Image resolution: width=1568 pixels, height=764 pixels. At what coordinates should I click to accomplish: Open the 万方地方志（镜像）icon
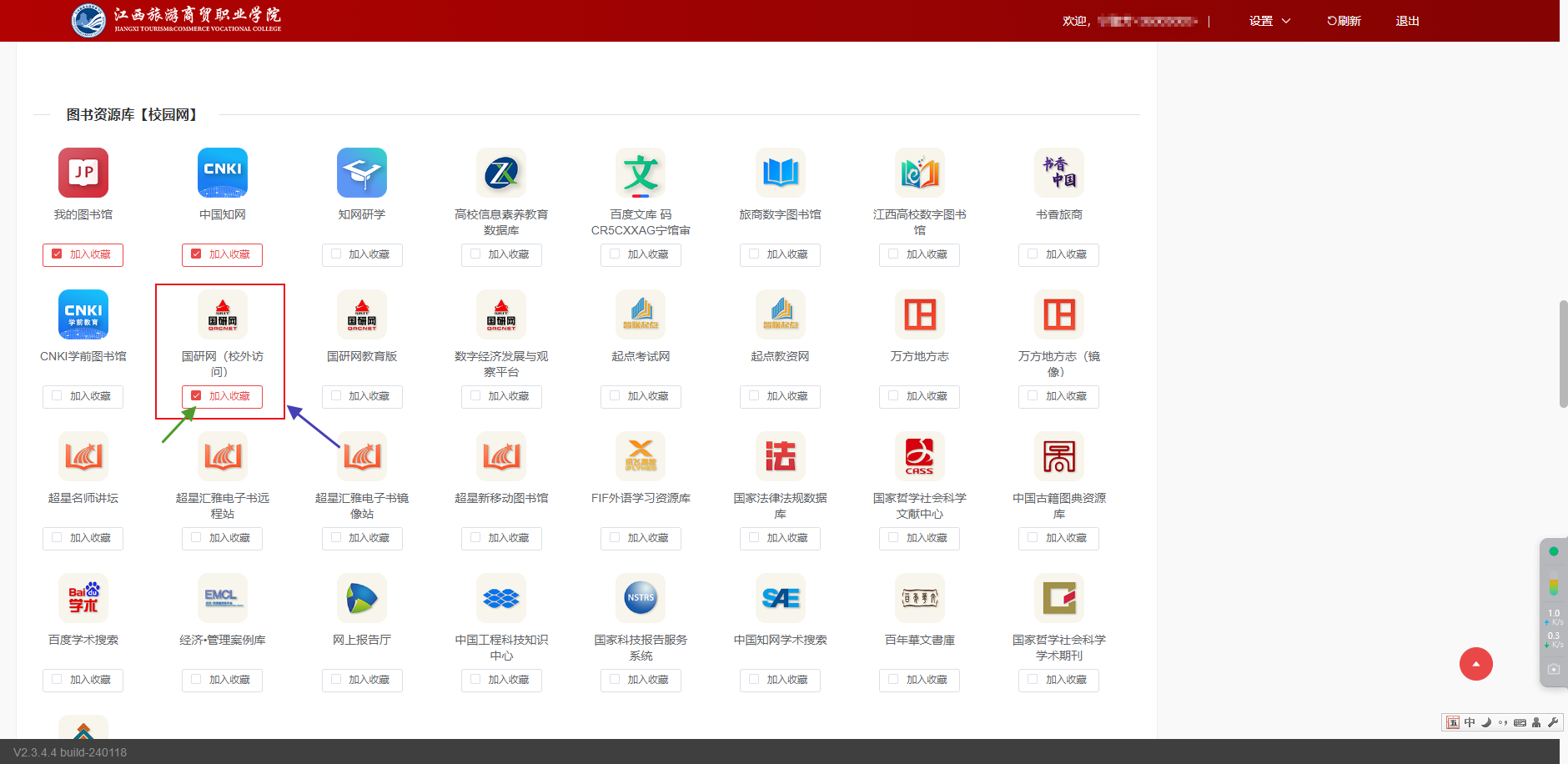[x=1059, y=314]
